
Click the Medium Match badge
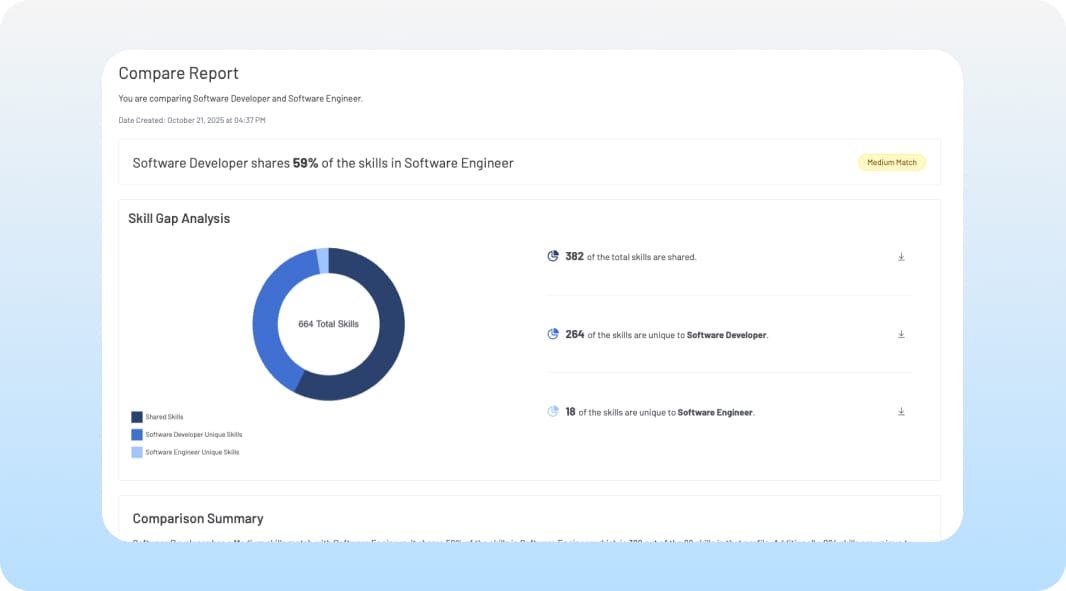[x=891, y=161]
